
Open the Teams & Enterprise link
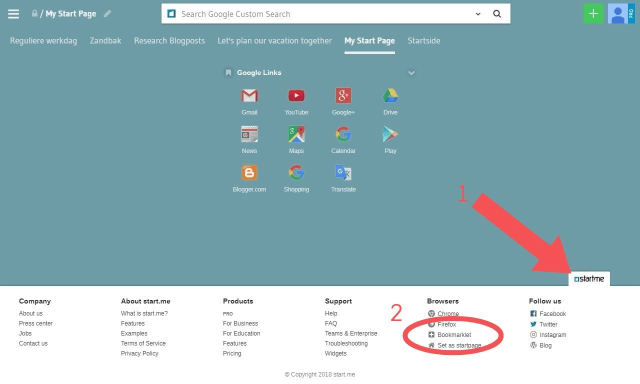click(x=351, y=333)
